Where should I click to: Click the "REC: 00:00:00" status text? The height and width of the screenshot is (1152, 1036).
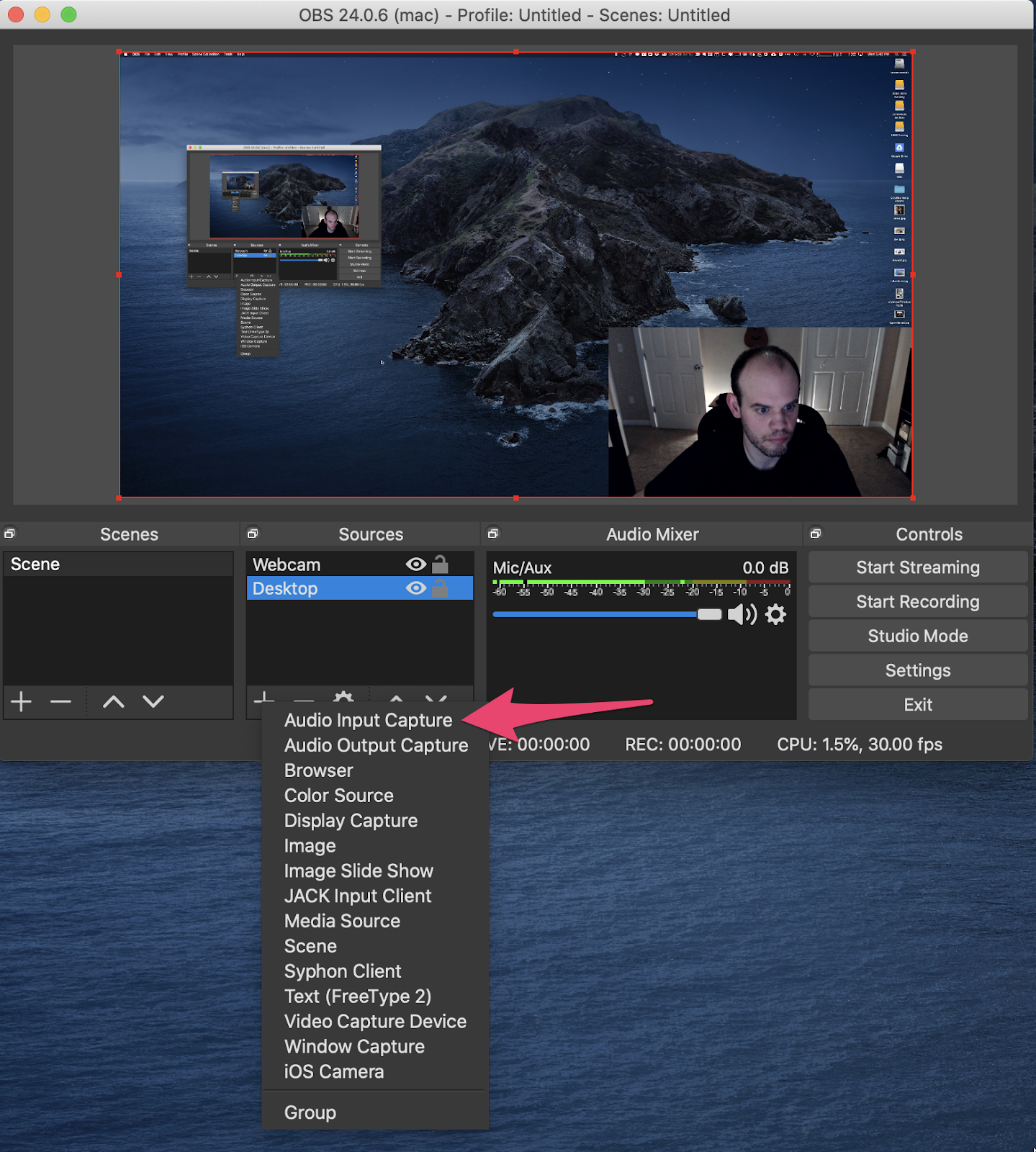[x=683, y=744]
